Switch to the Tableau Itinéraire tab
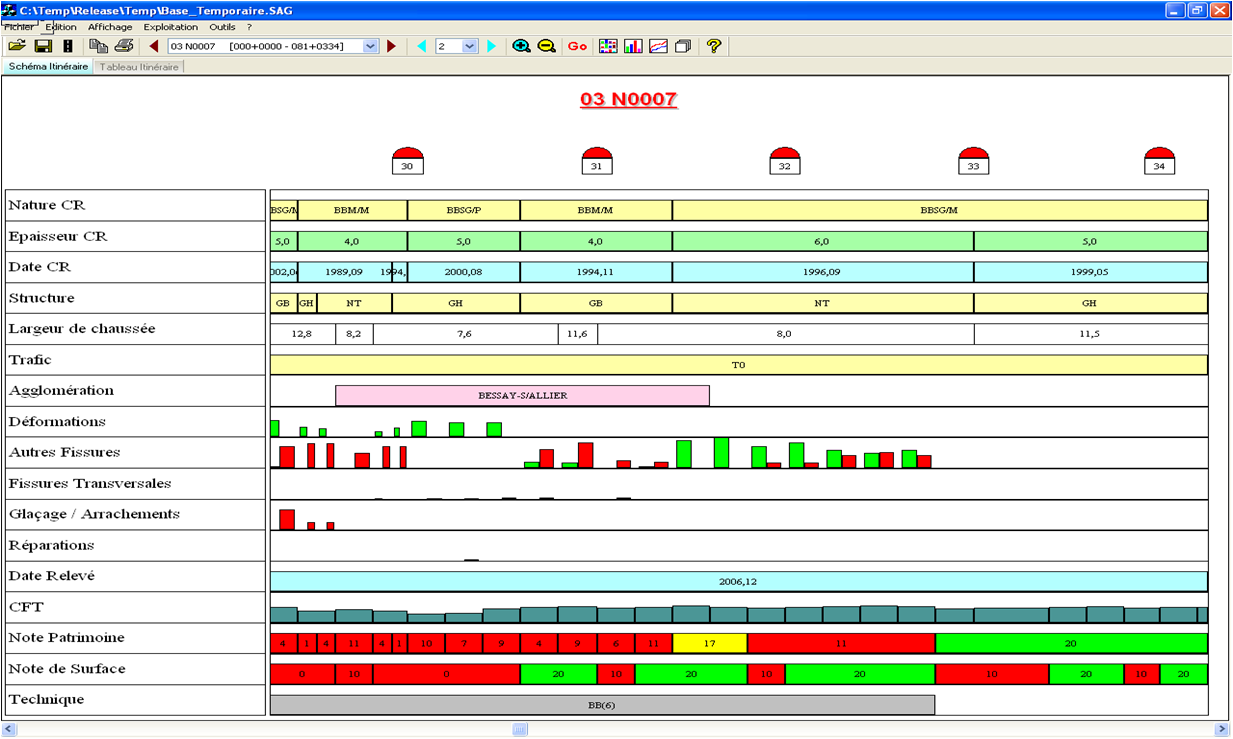Viewport: 1233px width, 739px height. click(x=139, y=67)
